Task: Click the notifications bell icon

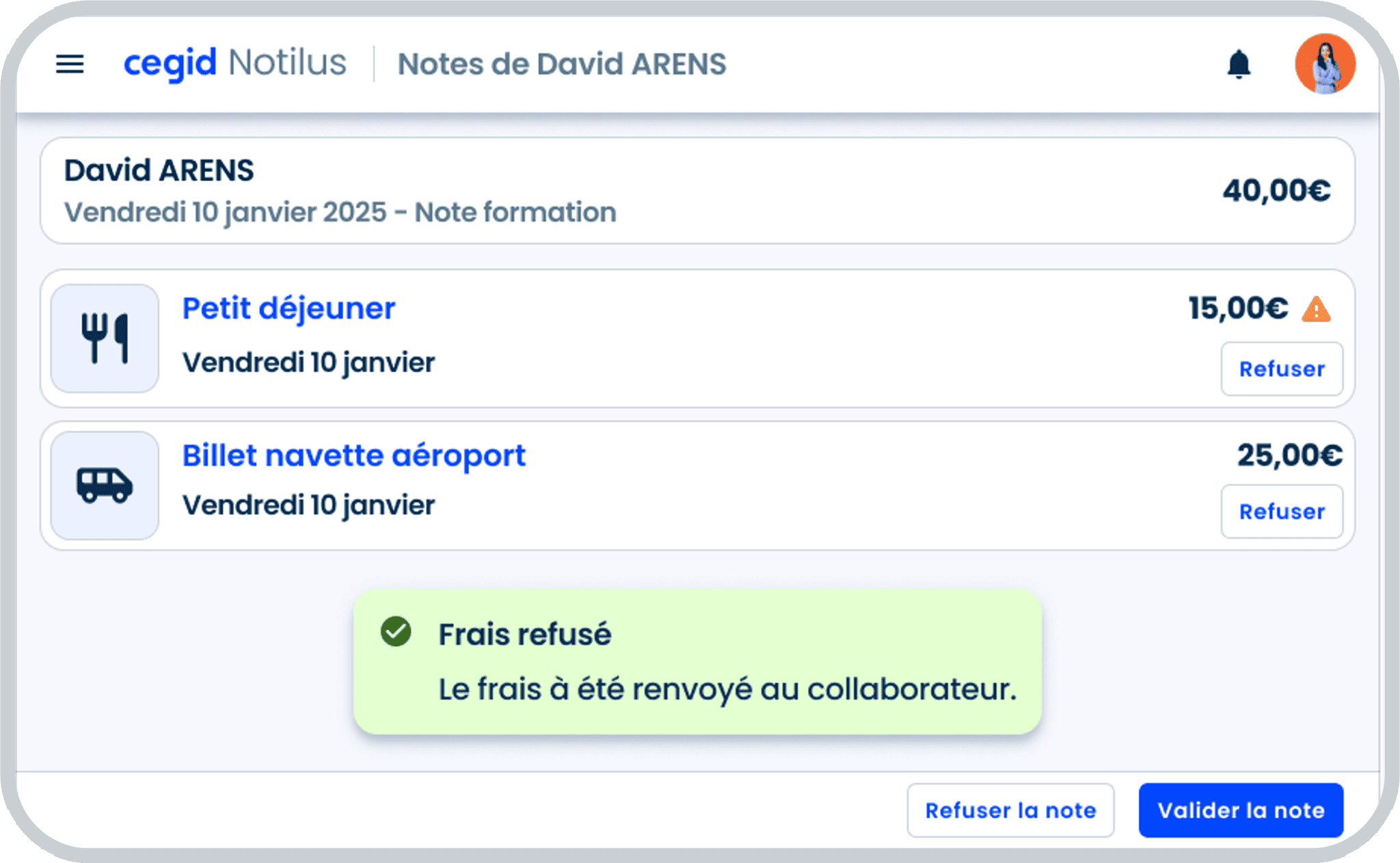Action: [1238, 64]
